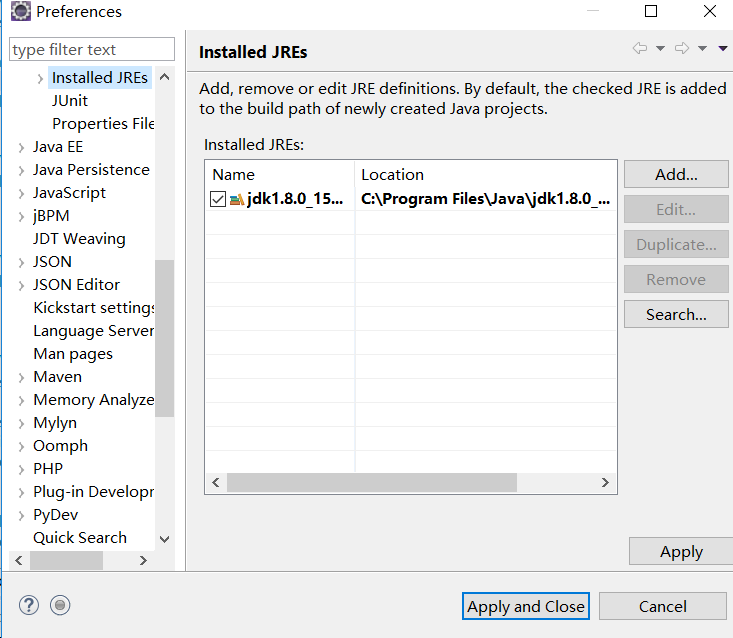Image resolution: width=733 pixels, height=638 pixels.
Task: Expand the Installed JREs tree node
Action: click(40, 79)
